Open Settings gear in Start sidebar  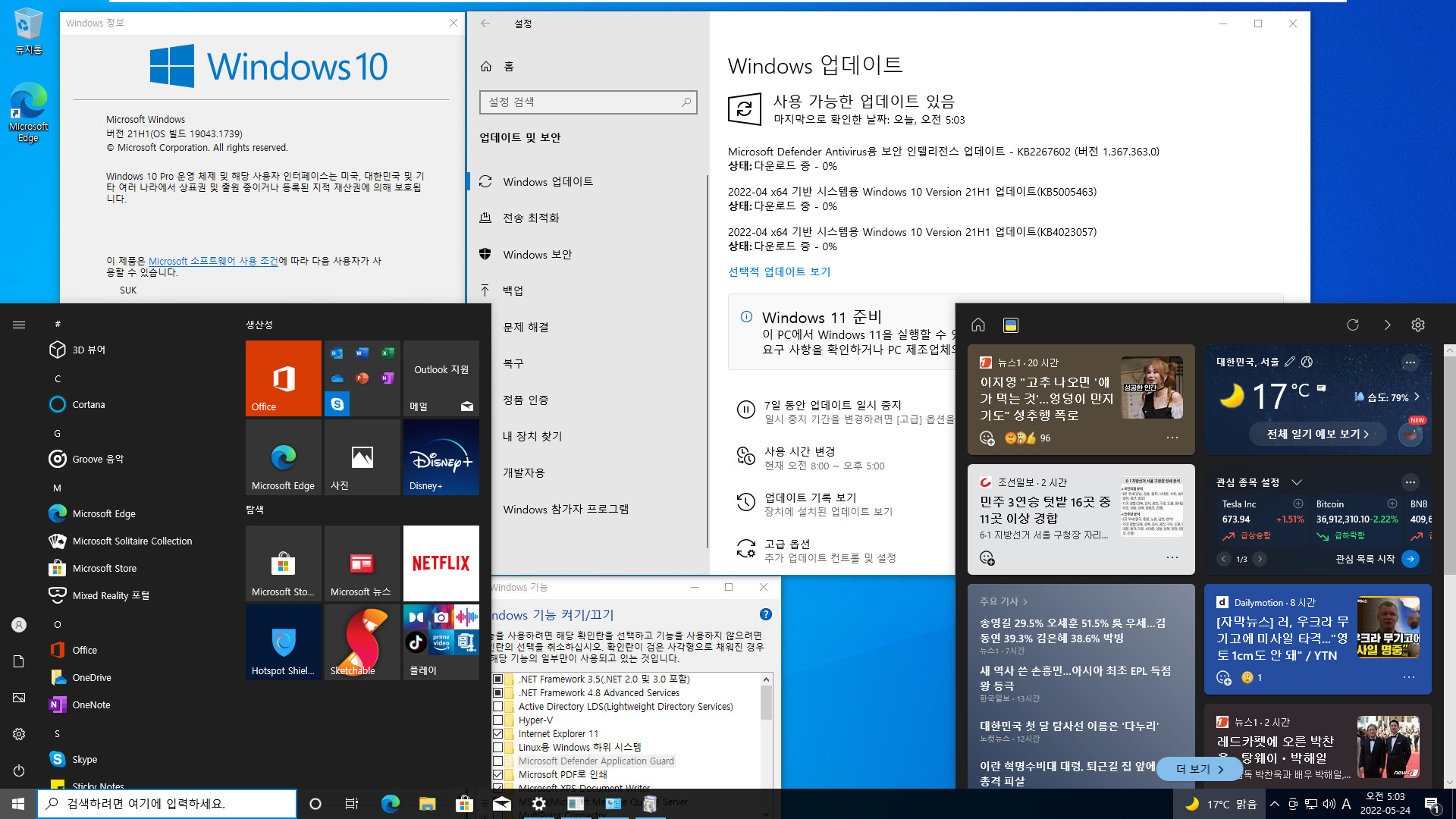[19, 734]
